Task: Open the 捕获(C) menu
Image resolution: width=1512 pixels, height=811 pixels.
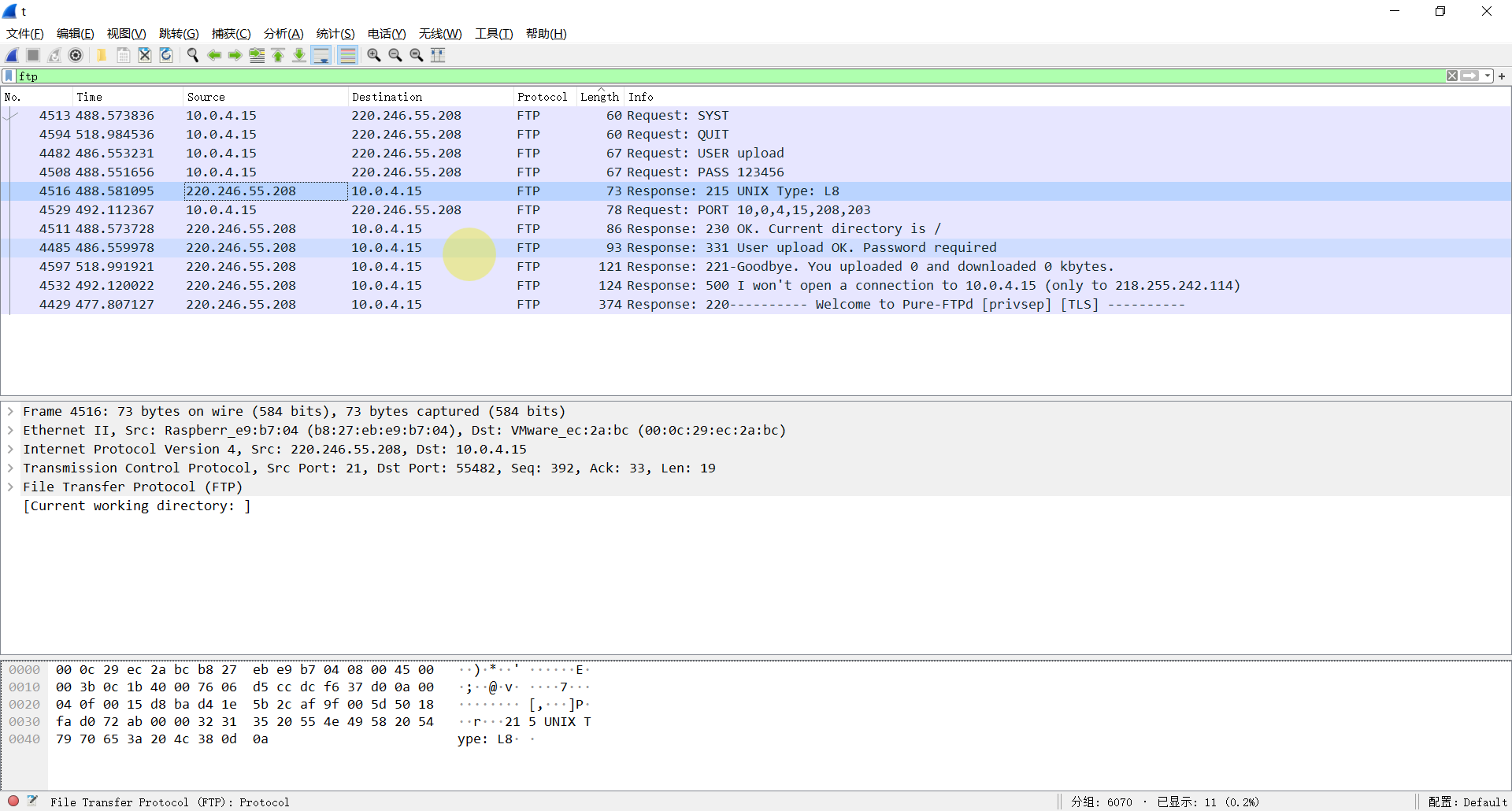Action: click(231, 33)
